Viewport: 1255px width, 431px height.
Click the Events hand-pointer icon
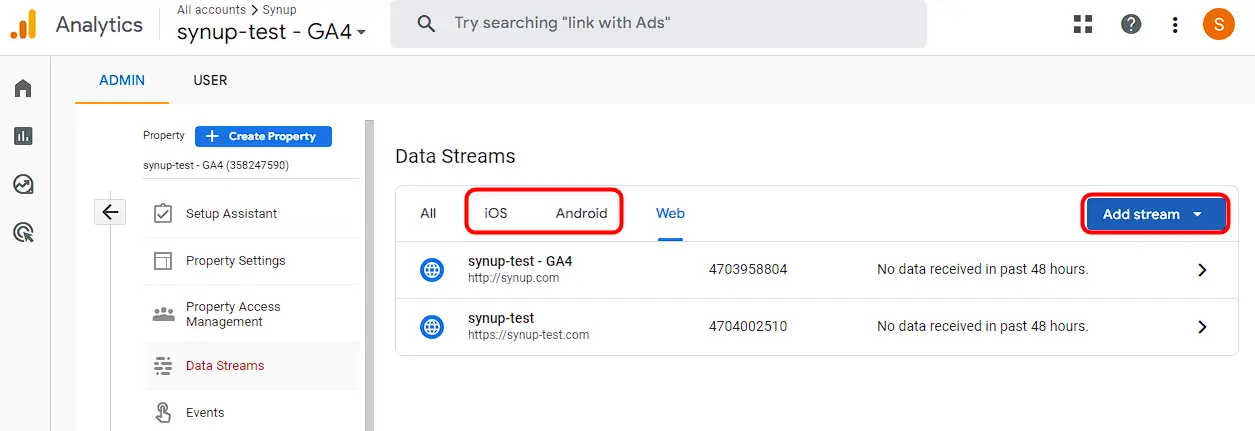click(x=163, y=412)
